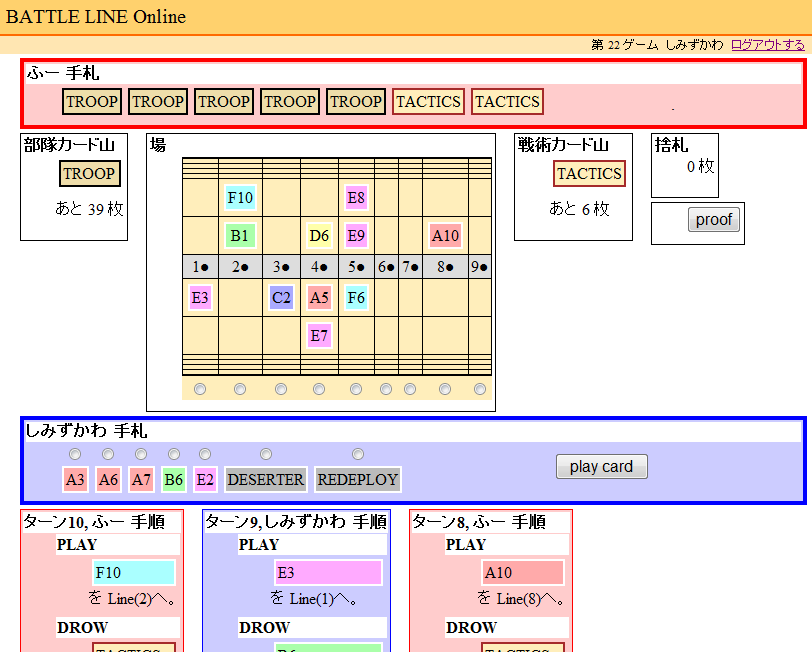This screenshot has height=652, width=812.
Task: Choose the line 4 radio button below the board
Action: [x=319, y=389]
